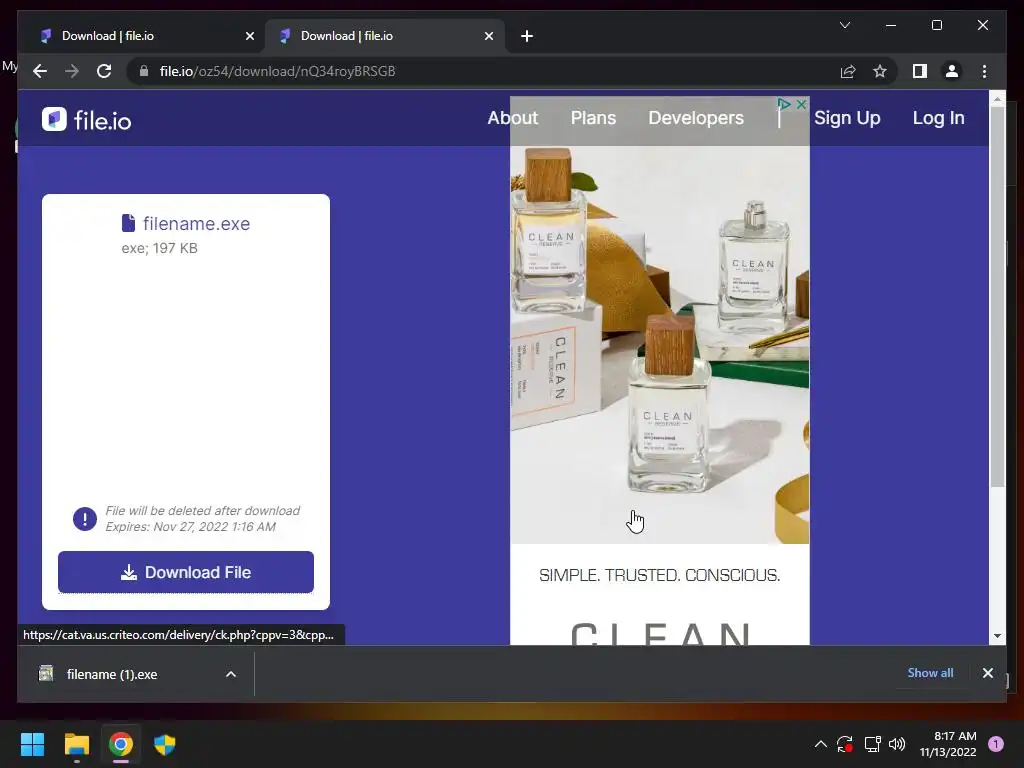Click the network tray icon

[x=872, y=744]
